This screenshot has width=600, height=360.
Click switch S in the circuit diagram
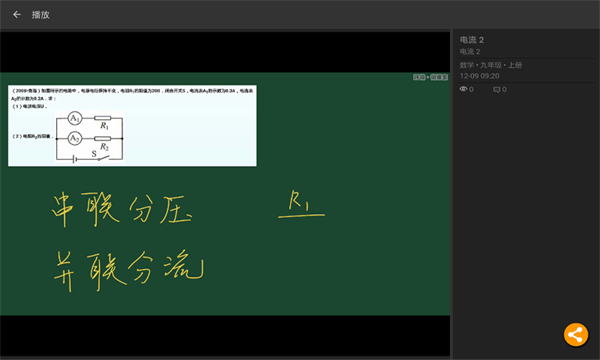pyautogui.click(x=99, y=156)
